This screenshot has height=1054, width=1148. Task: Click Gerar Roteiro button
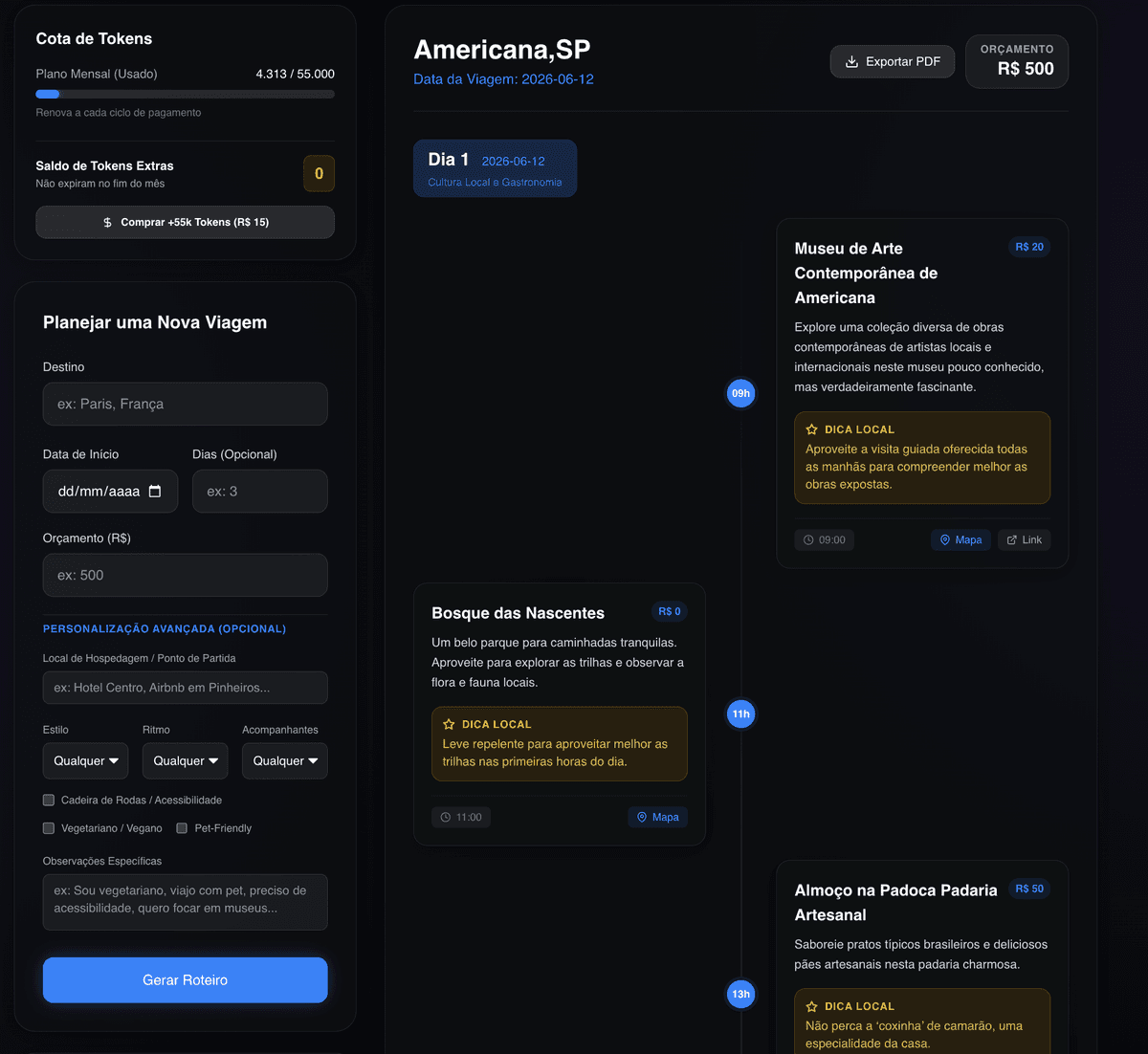pos(186,980)
